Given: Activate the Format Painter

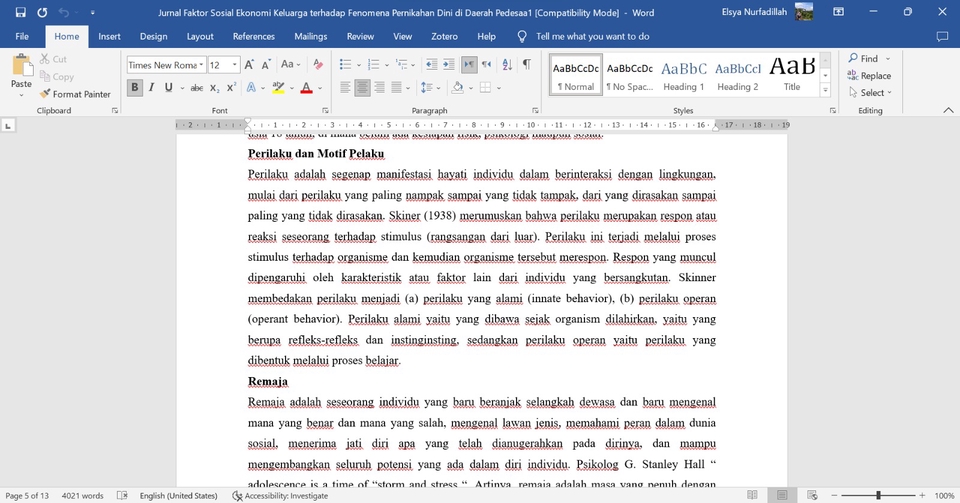Looking at the screenshot, I should click(75, 94).
